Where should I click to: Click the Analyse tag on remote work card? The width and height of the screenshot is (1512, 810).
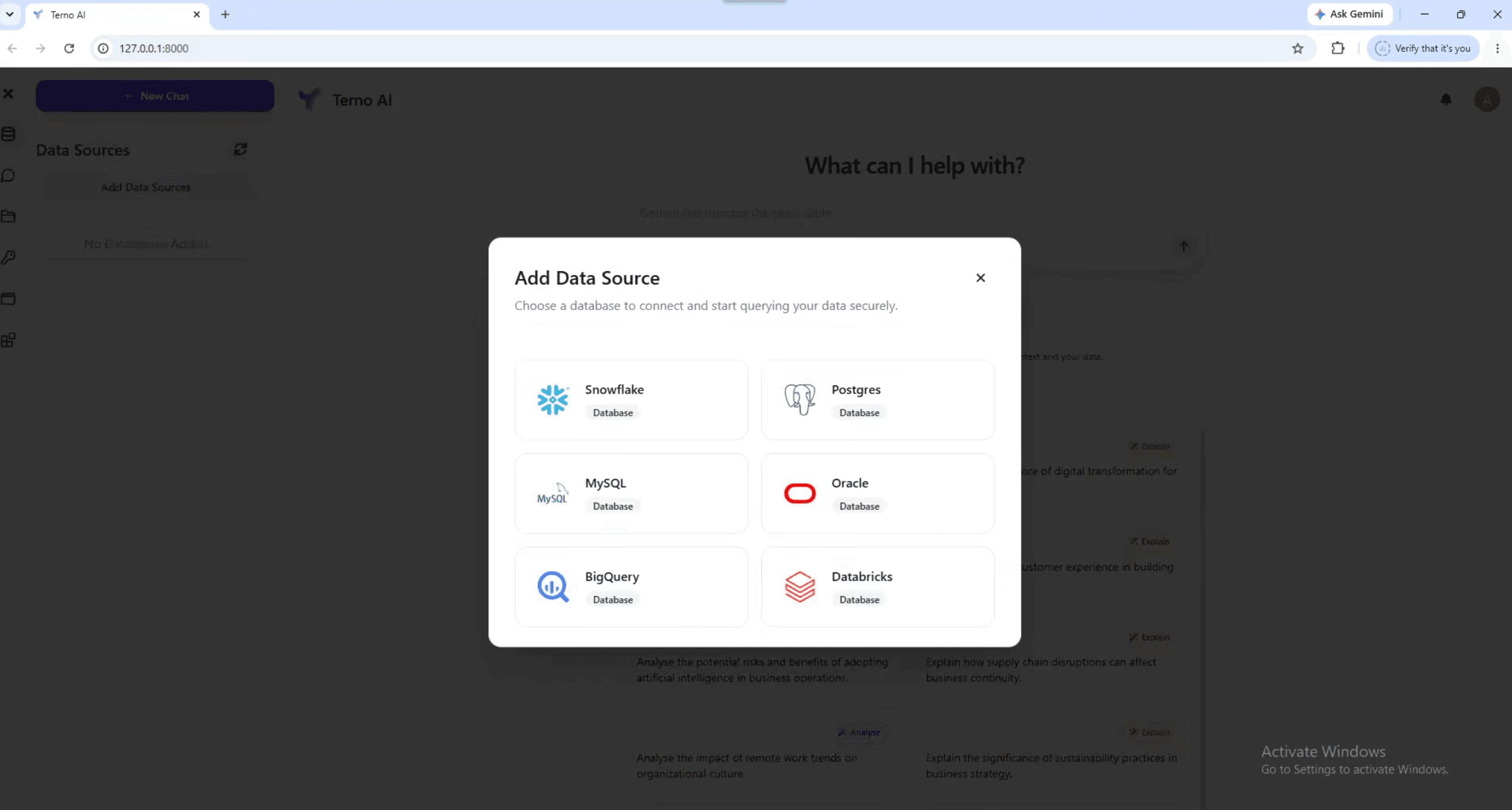click(859, 732)
